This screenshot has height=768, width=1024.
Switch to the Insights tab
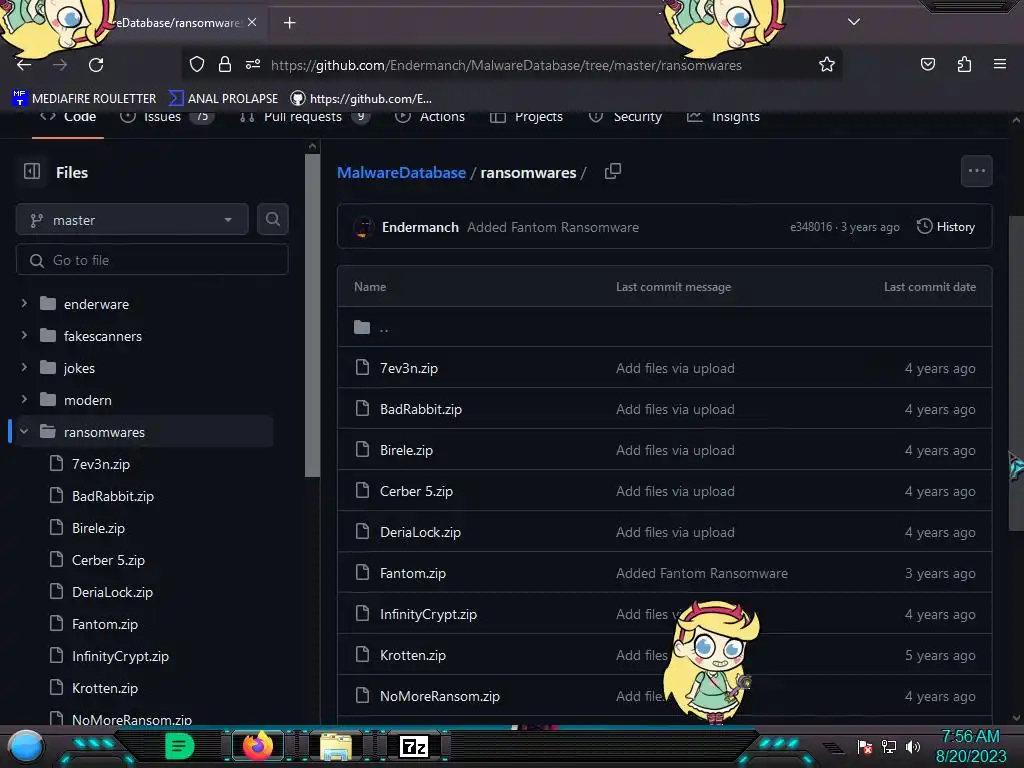pos(723,117)
